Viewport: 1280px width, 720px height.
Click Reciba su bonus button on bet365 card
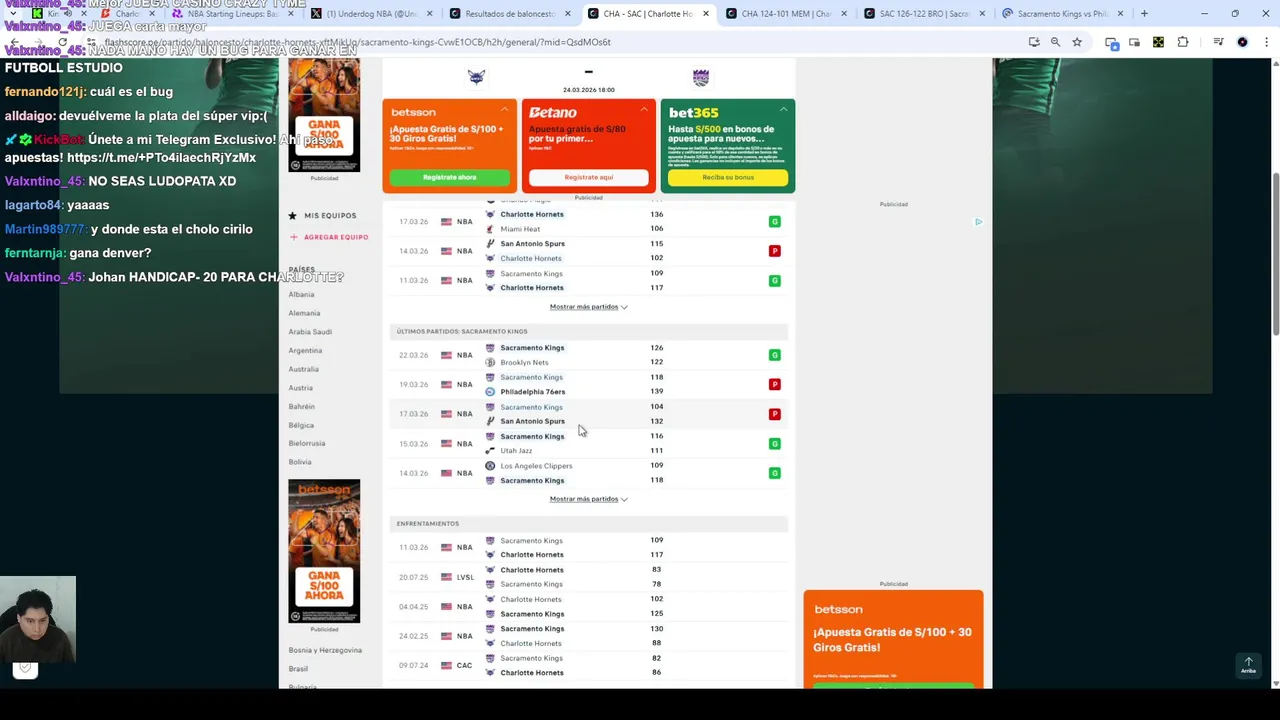pyautogui.click(x=727, y=177)
